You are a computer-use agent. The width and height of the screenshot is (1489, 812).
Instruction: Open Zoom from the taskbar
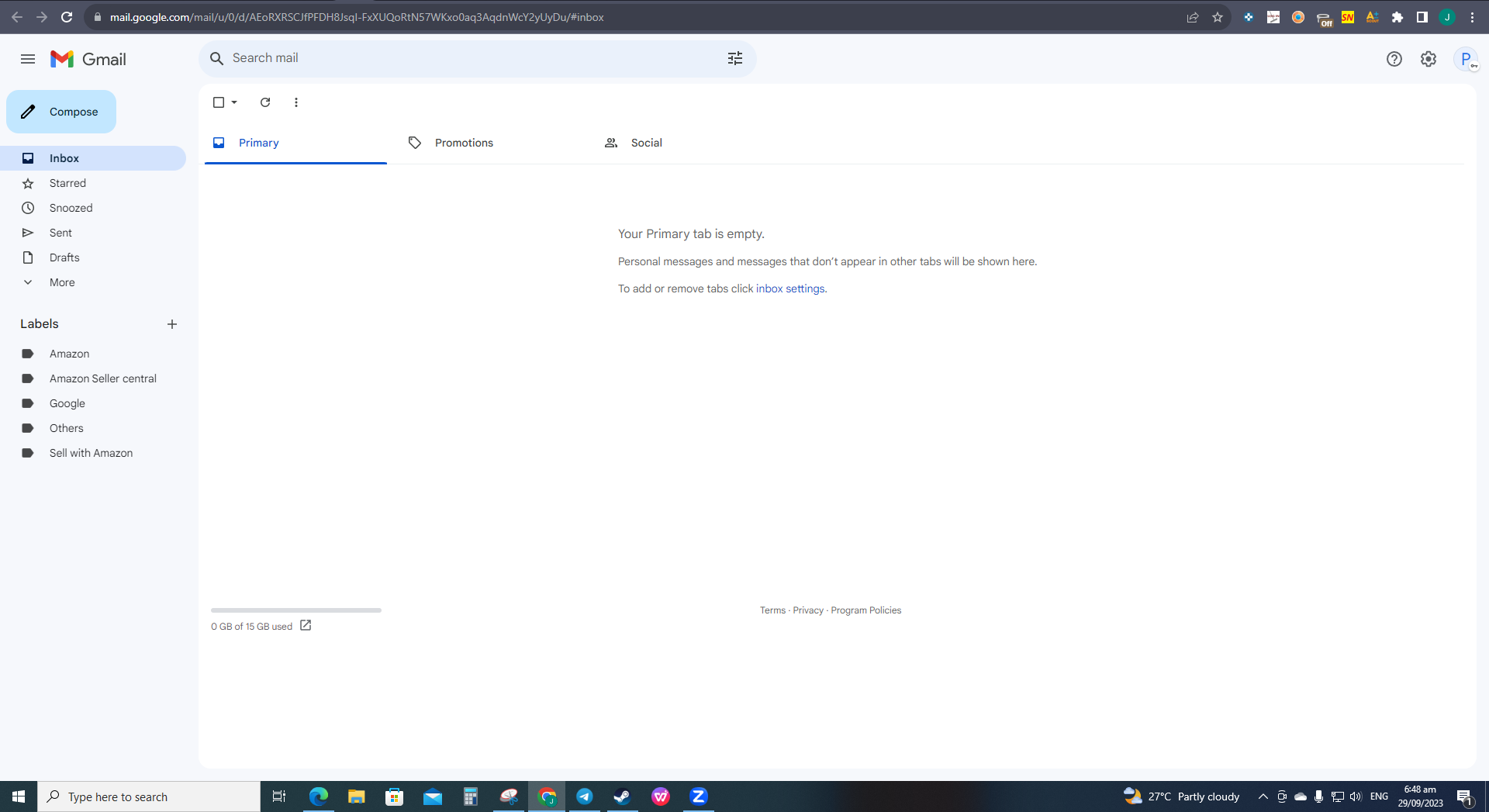point(698,796)
